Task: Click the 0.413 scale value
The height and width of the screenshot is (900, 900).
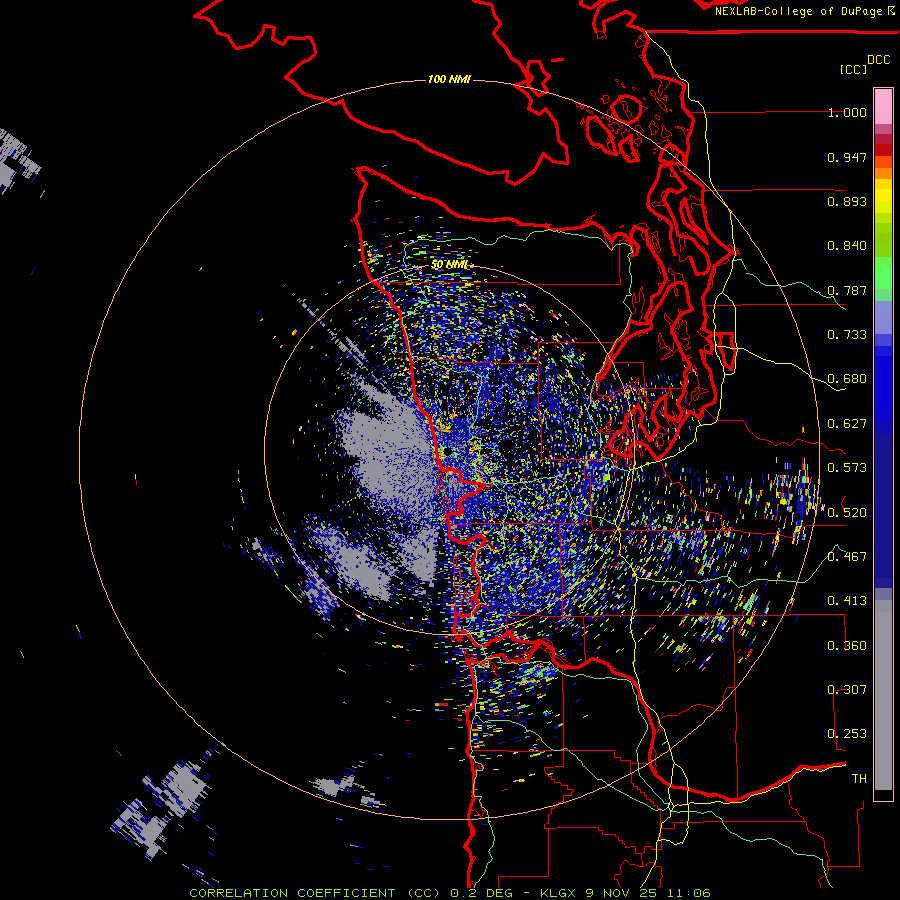Action: coord(847,601)
